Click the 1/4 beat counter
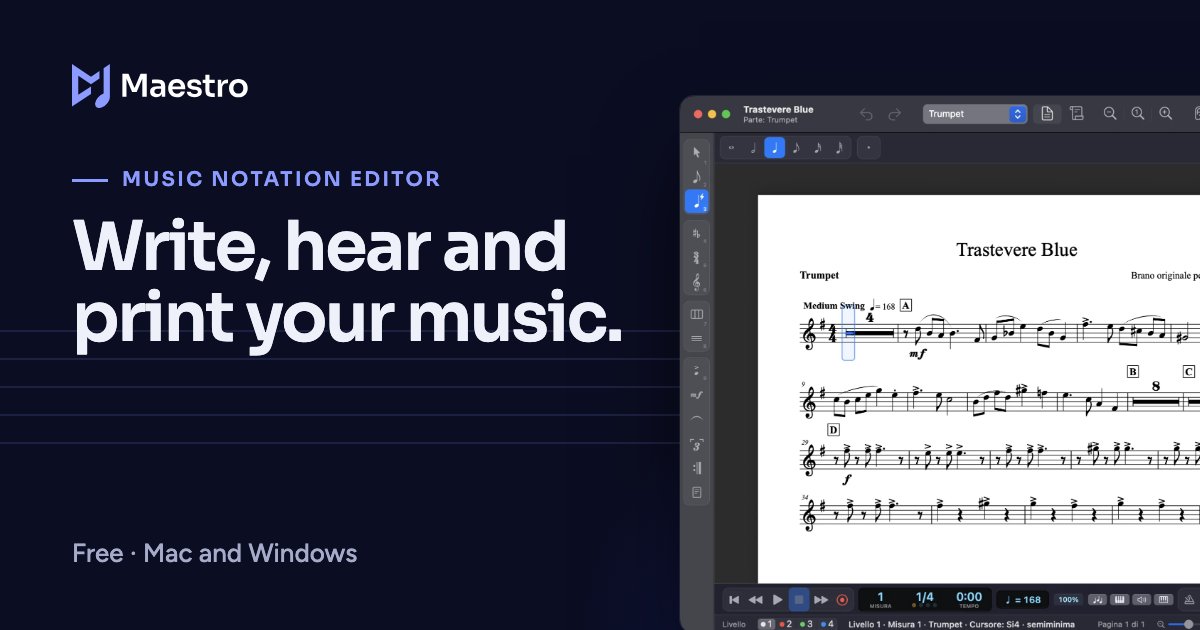Image resolution: width=1200 pixels, height=630 pixels. click(925, 600)
